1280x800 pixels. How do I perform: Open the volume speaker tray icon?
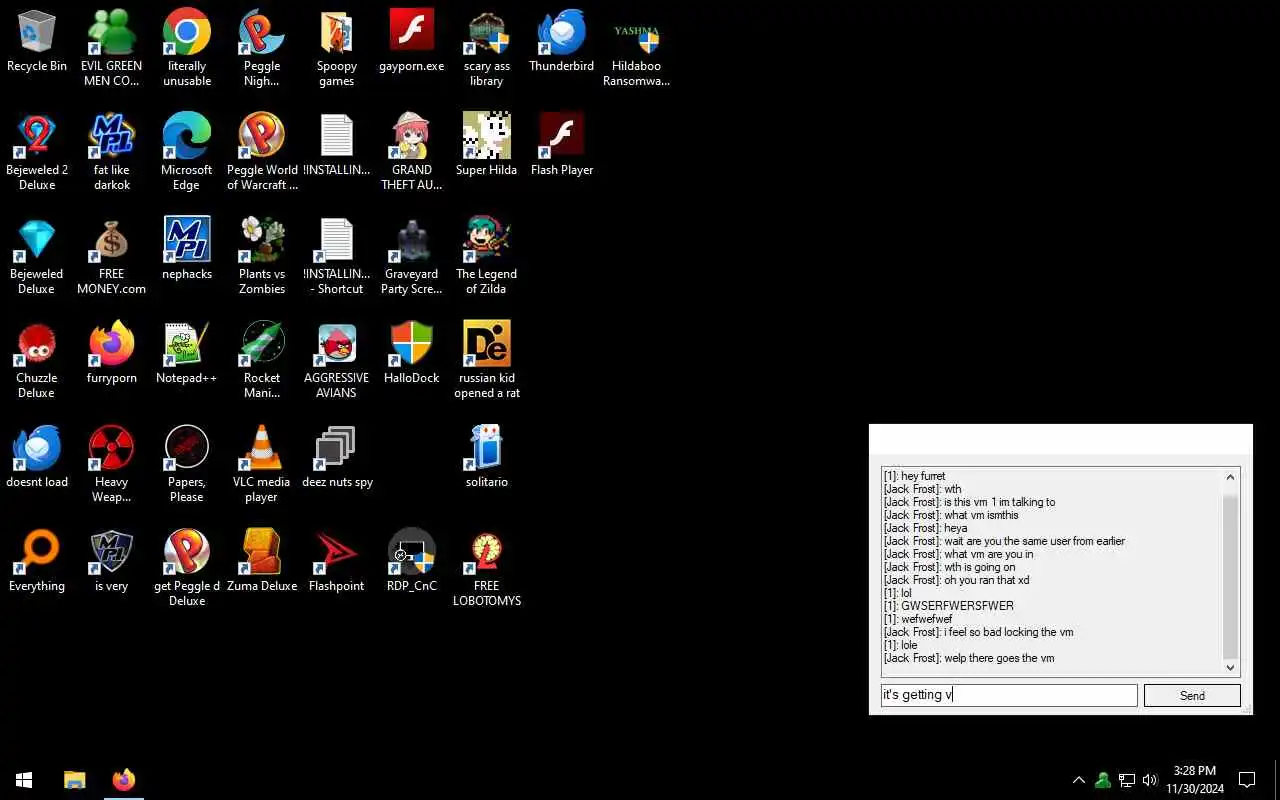pyautogui.click(x=1150, y=780)
